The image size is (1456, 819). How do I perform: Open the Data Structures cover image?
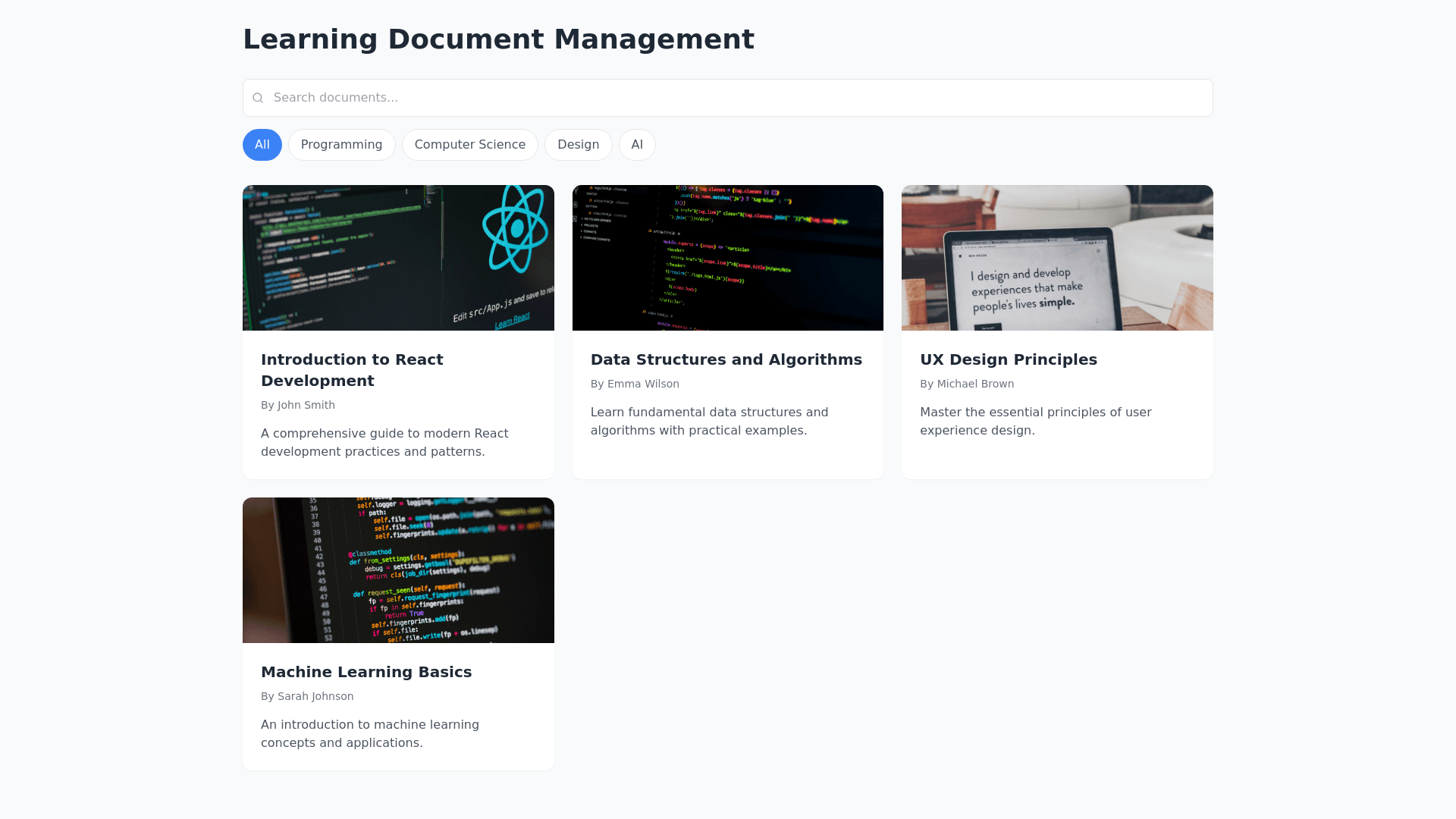click(727, 258)
